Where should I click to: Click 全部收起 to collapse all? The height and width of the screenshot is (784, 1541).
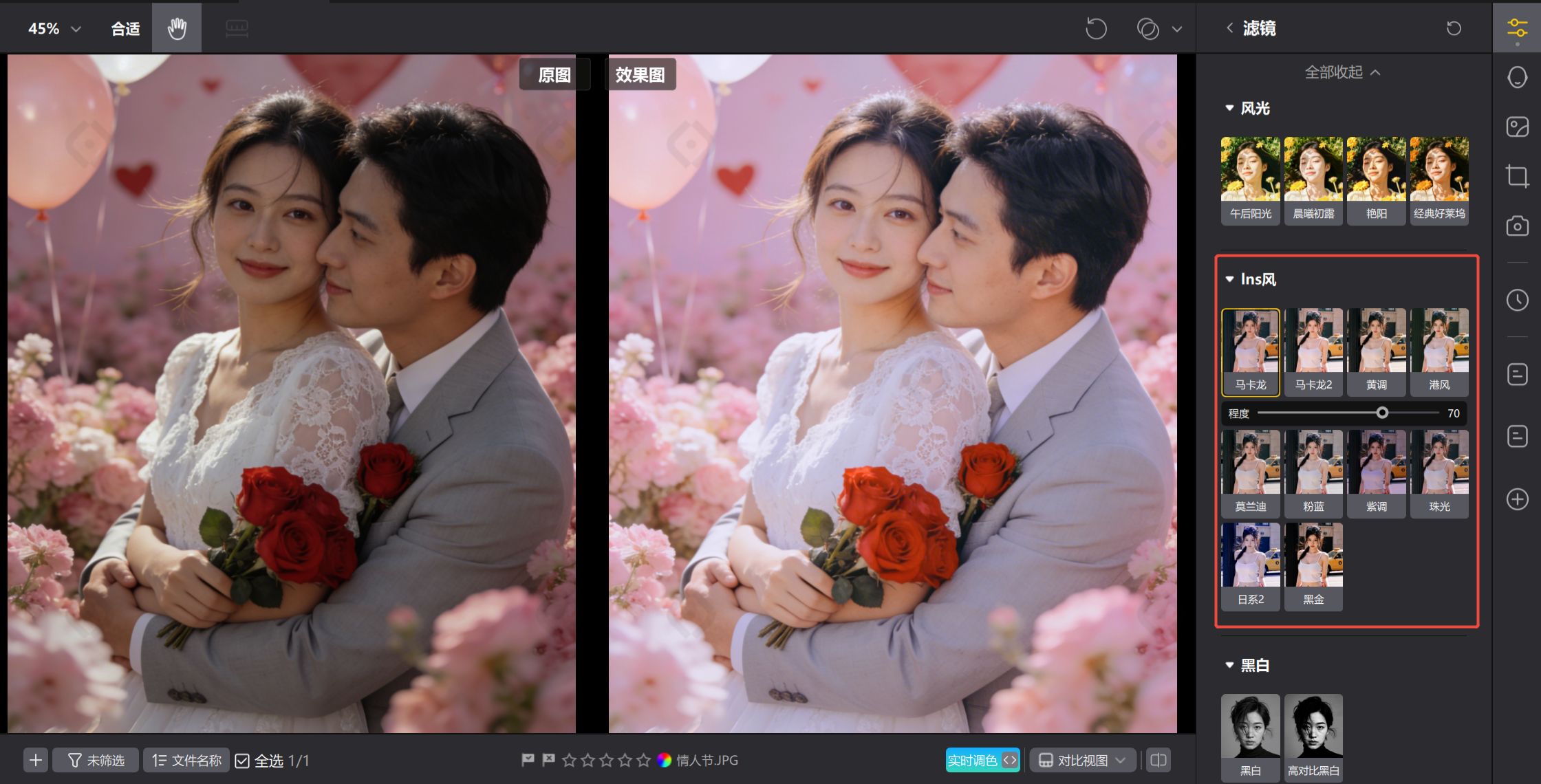pyautogui.click(x=1342, y=72)
